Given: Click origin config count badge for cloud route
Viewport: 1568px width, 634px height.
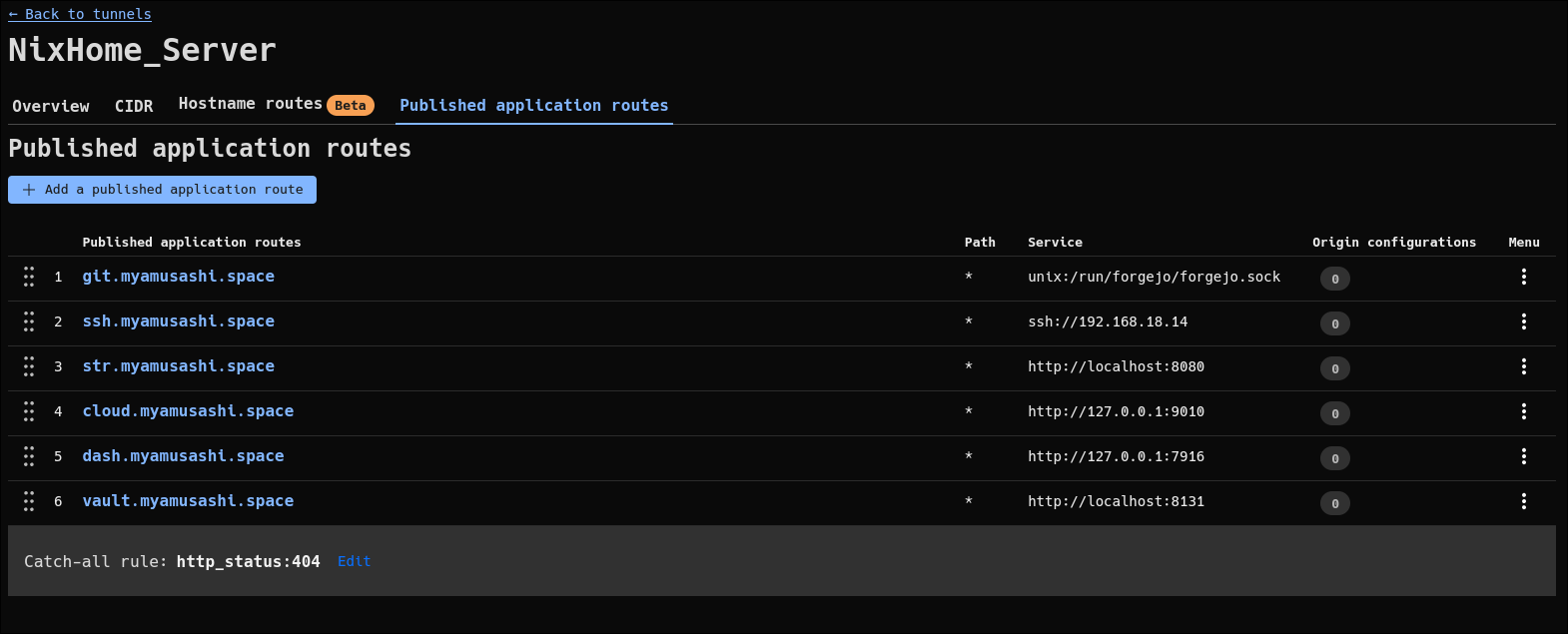Looking at the screenshot, I should tap(1334, 413).
